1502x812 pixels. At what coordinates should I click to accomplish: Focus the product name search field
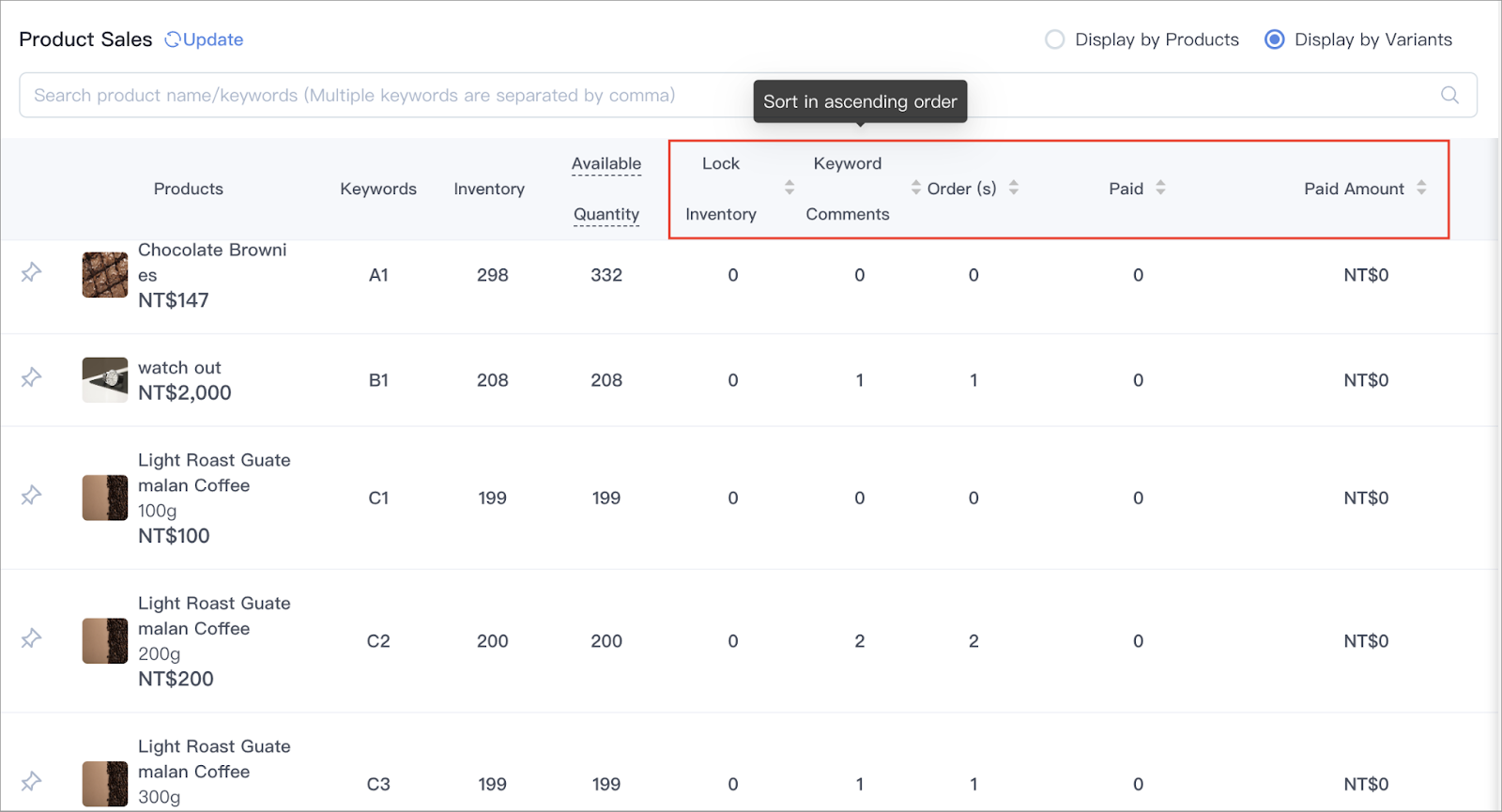point(748,95)
